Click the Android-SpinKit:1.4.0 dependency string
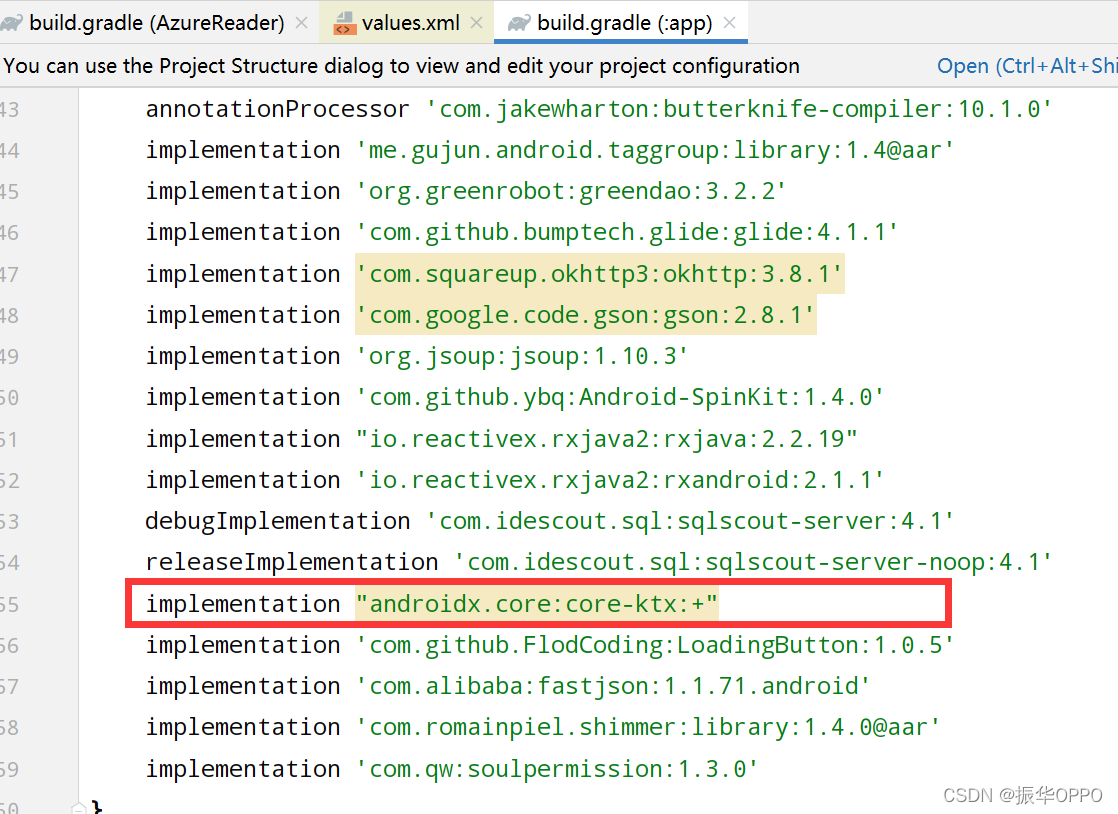 [620, 397]
